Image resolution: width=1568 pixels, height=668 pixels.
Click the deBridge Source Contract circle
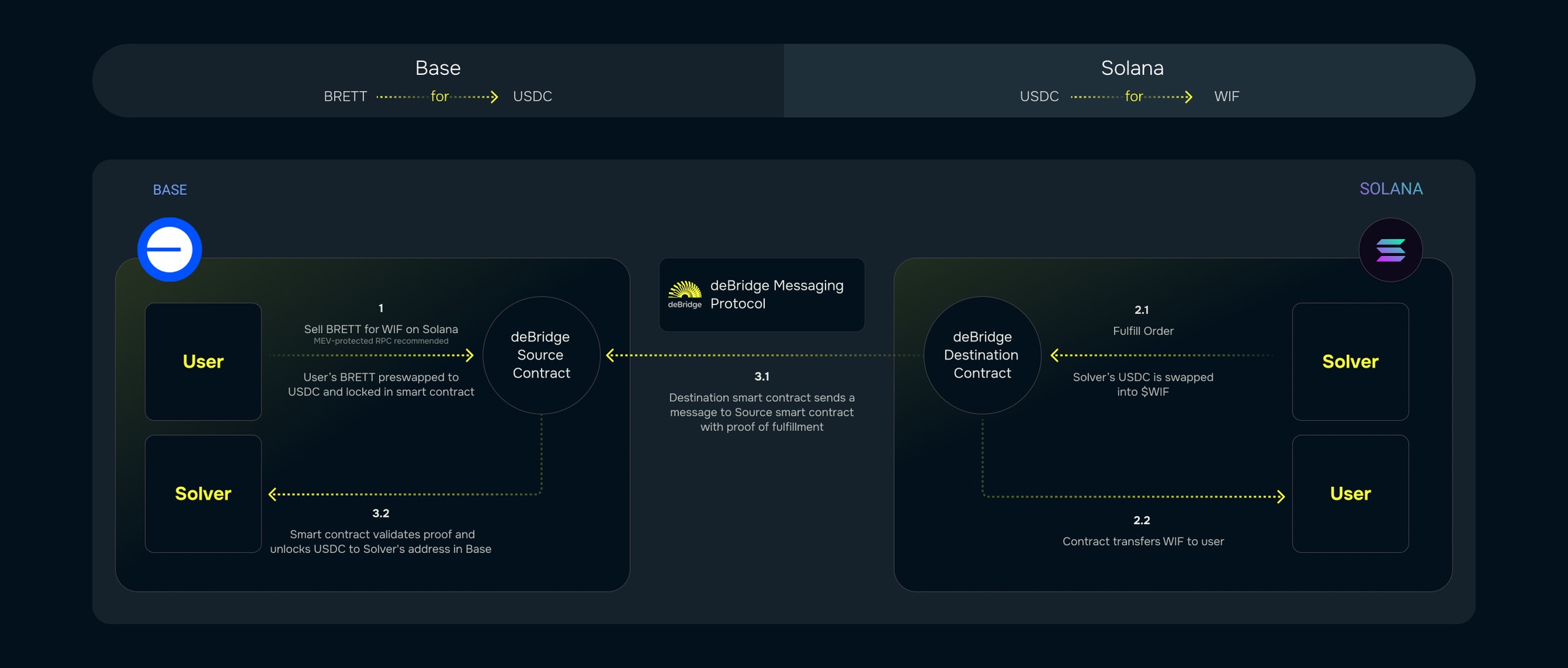[x=542, y=355]
